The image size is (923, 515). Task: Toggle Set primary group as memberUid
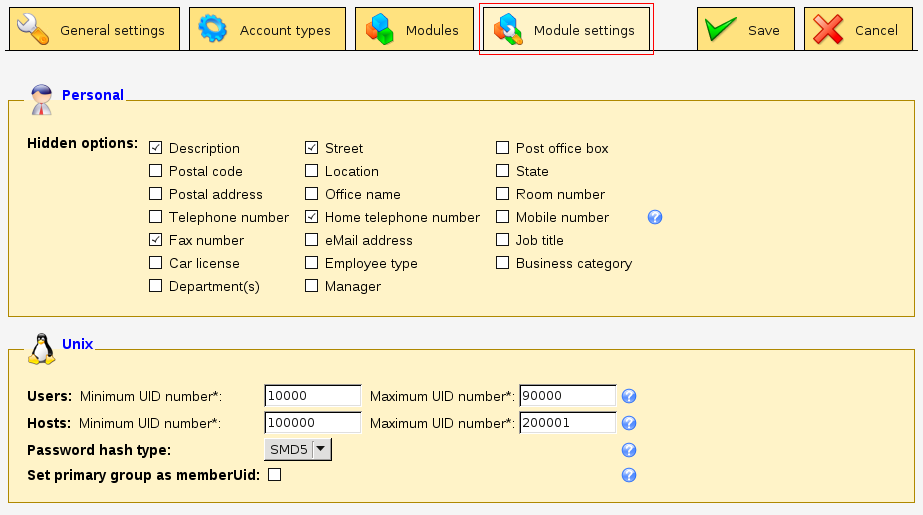click(x=274, y=475)
